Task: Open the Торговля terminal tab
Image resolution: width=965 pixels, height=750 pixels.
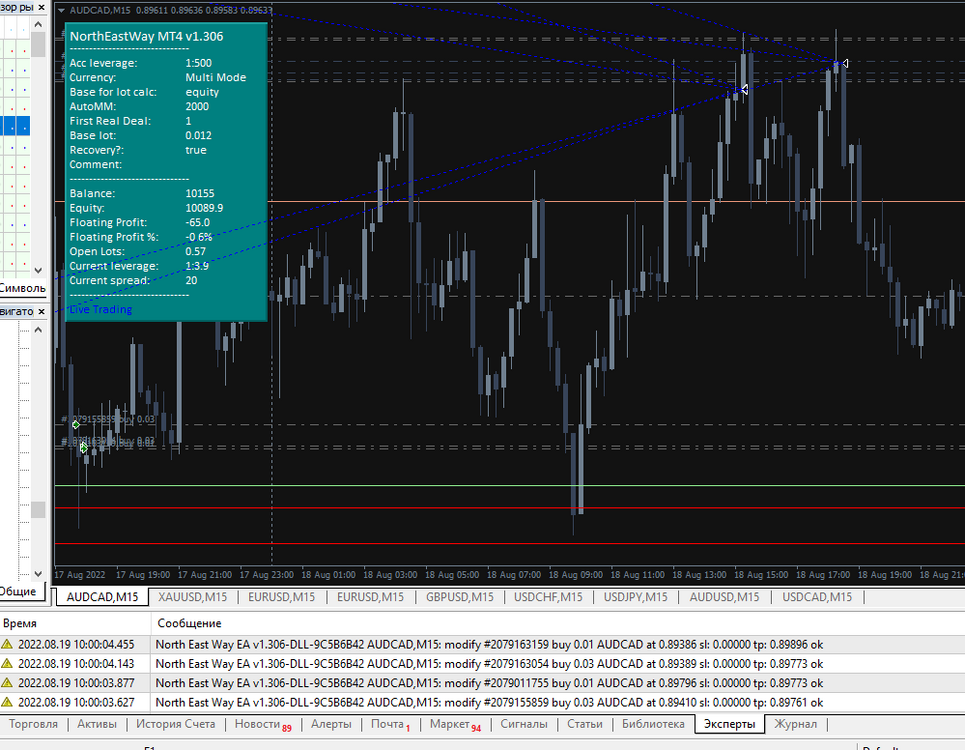Action: click(33, 724)
